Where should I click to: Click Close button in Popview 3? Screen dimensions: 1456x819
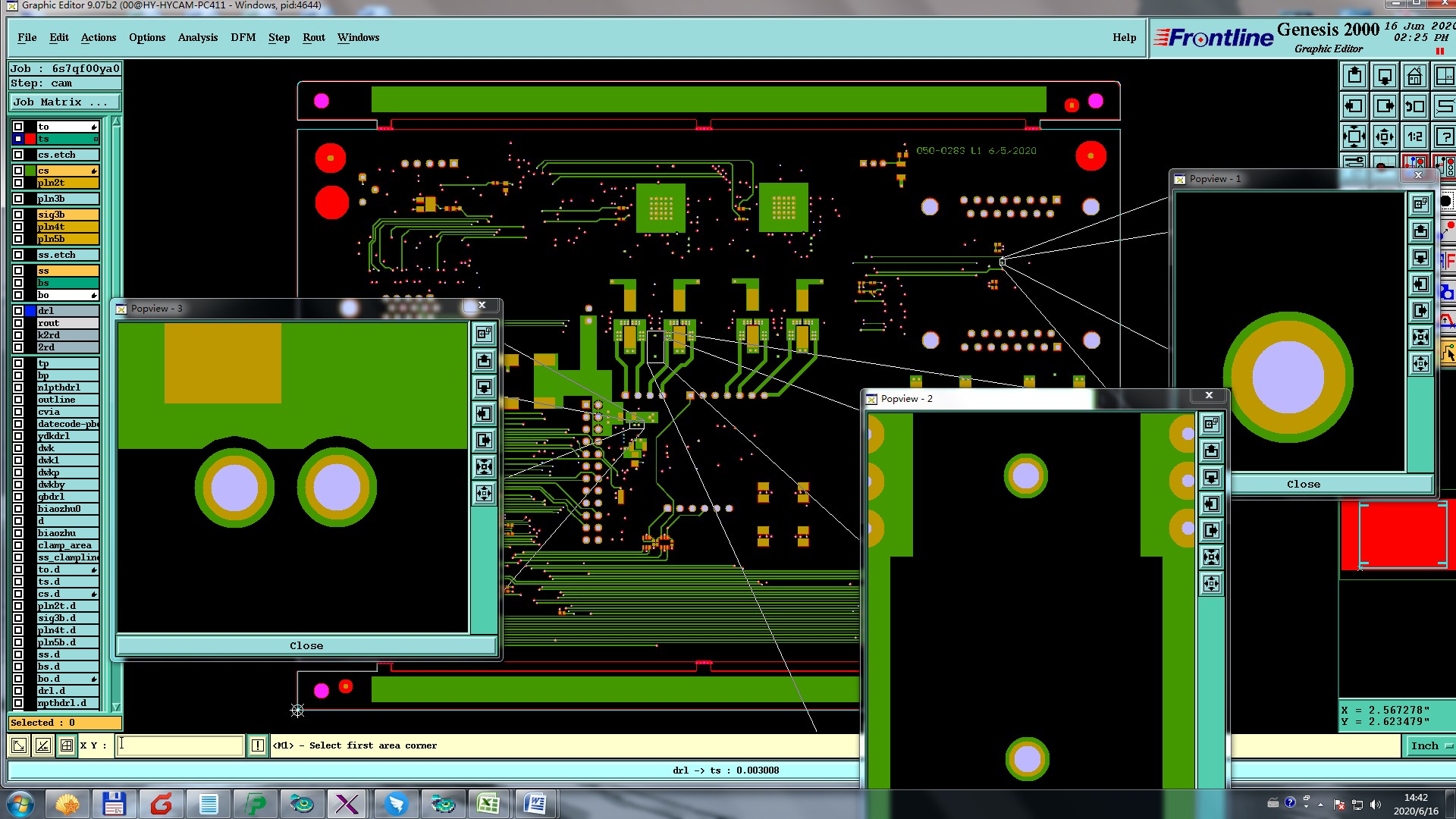[x=306, y=646]
